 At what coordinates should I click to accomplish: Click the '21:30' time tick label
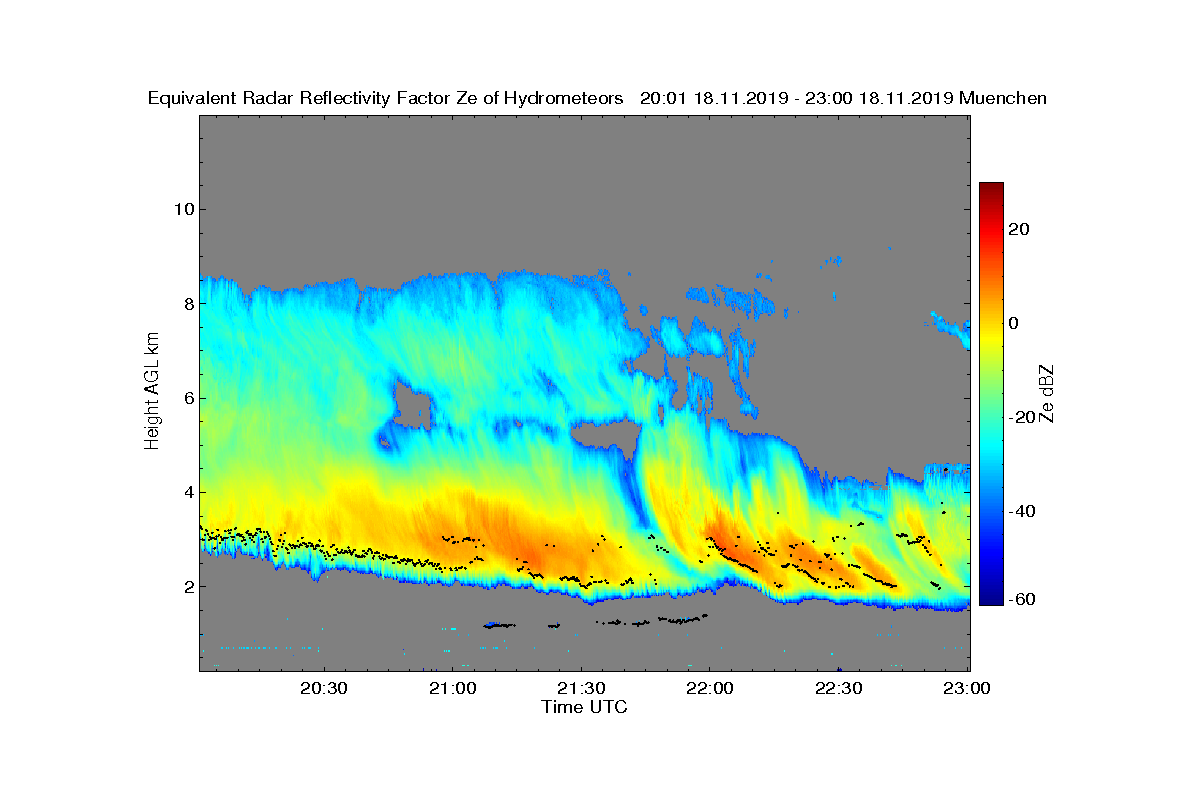pyautogui.click(x=581, y=688)
